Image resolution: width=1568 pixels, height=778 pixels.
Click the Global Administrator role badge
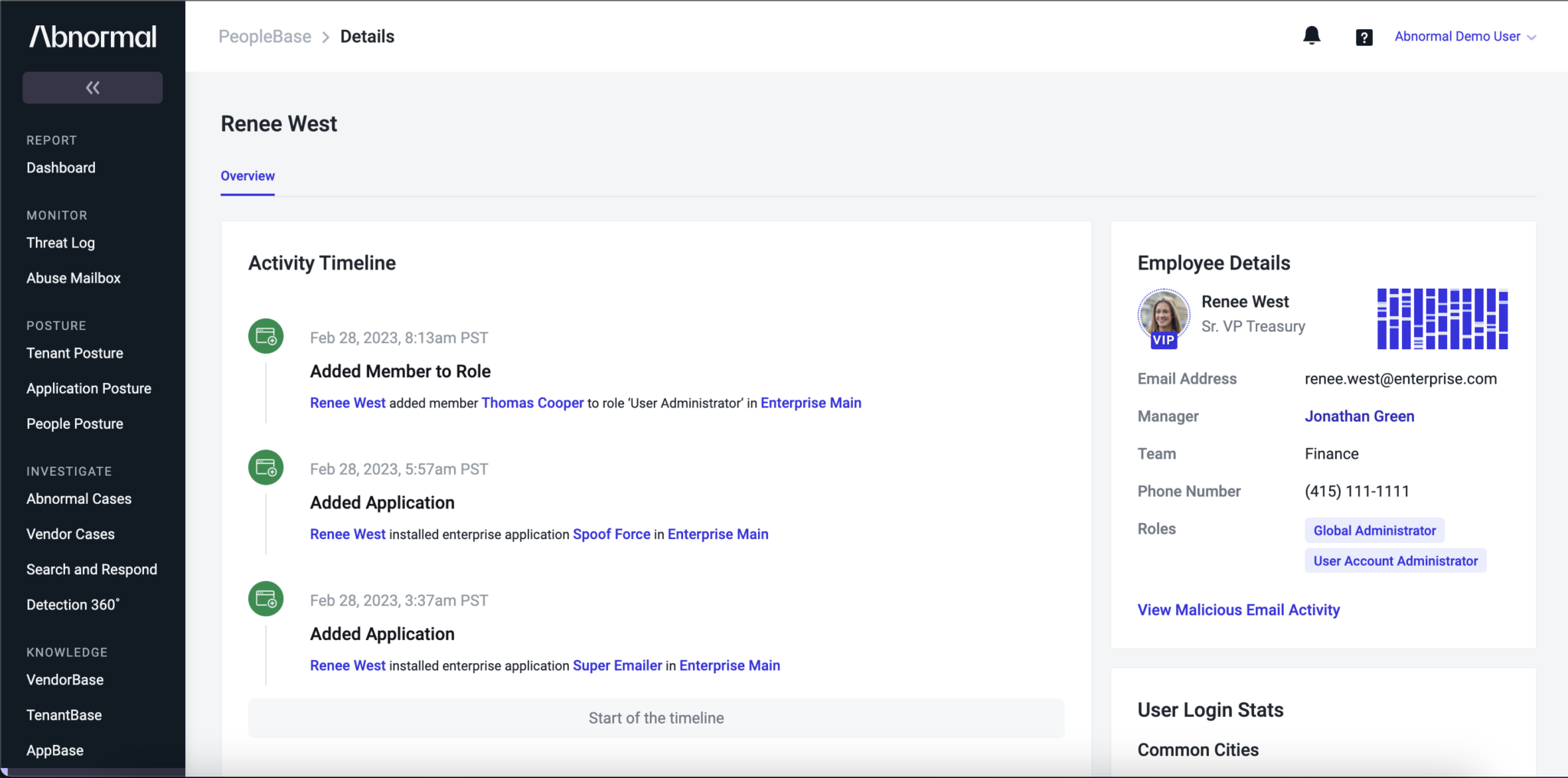(x=1374, y=531)
